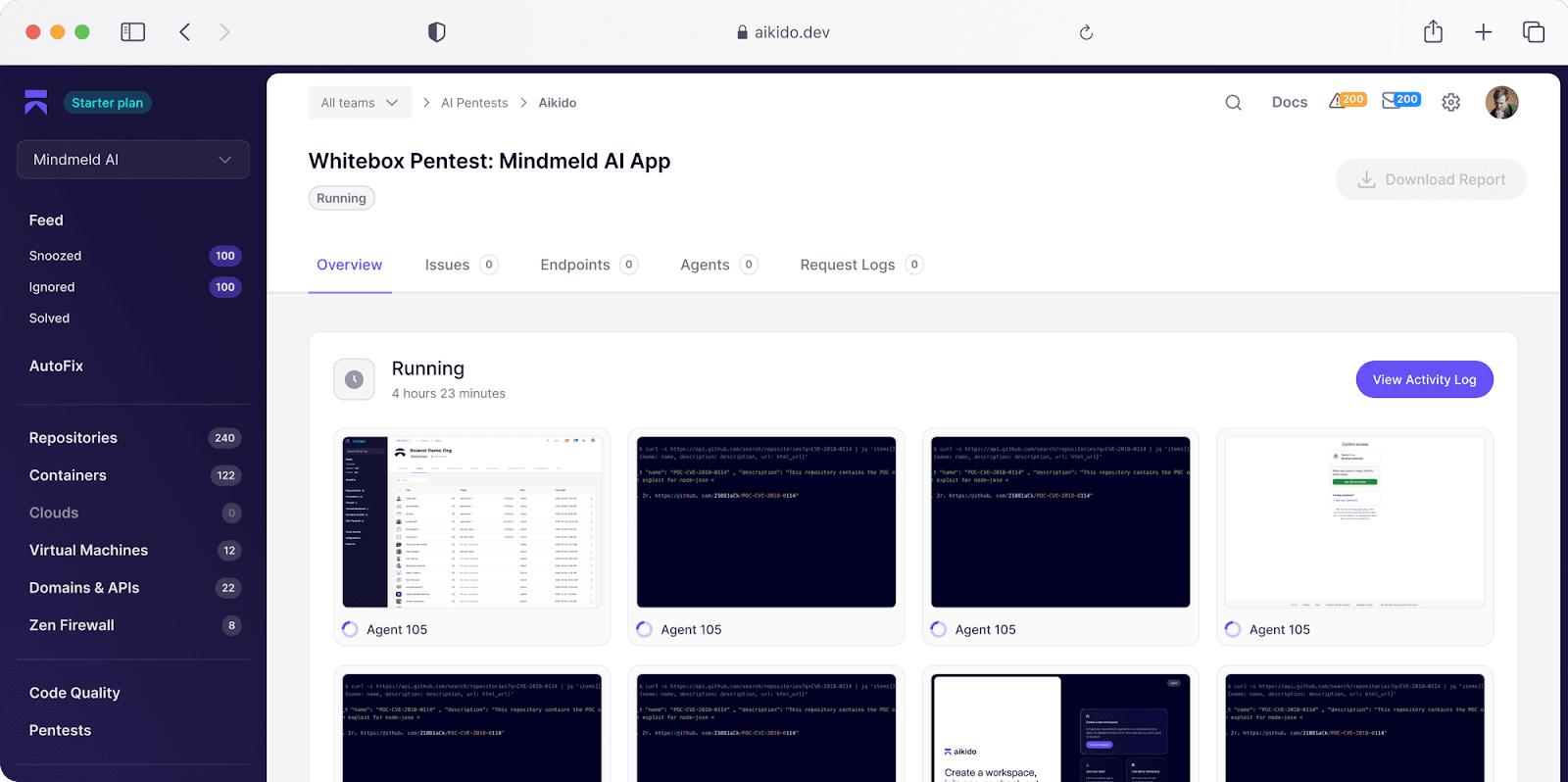Switch to the Request Logs tab

861,265
